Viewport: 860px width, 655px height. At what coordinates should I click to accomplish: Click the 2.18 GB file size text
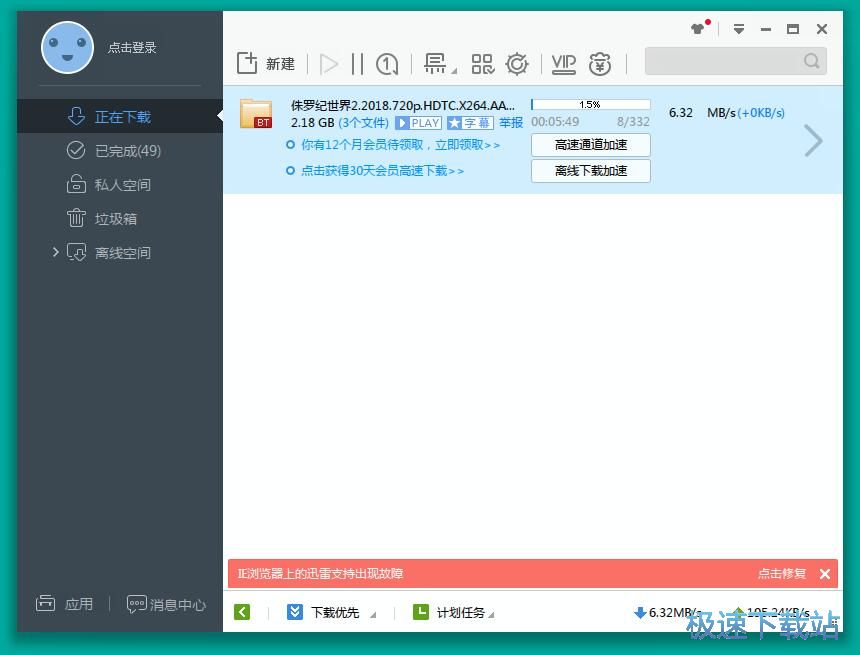(x=313, y=123)
